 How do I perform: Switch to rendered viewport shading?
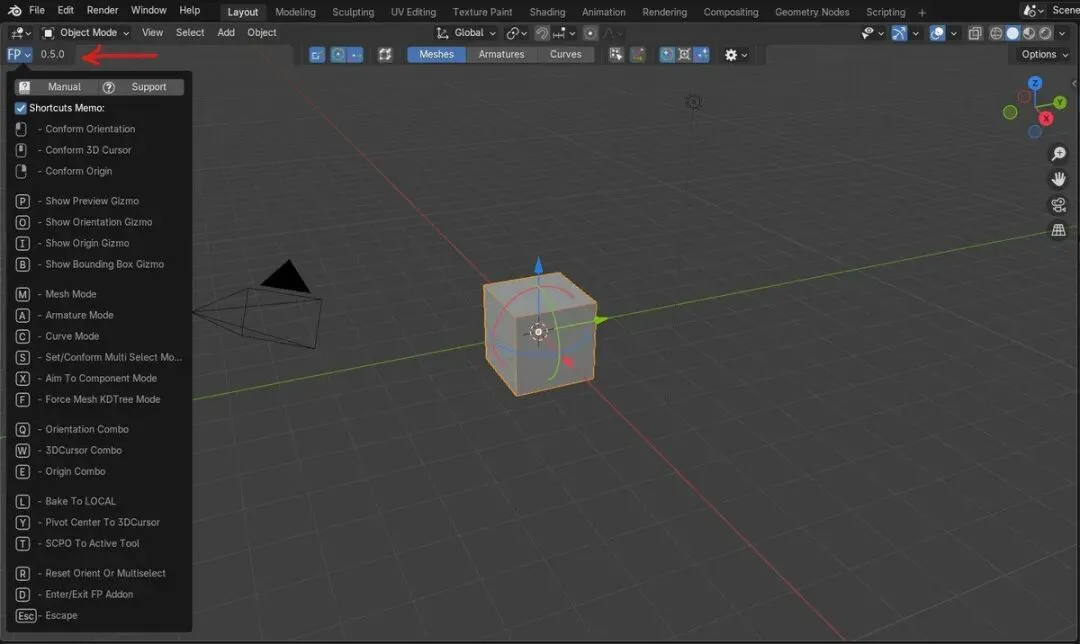1046,32
